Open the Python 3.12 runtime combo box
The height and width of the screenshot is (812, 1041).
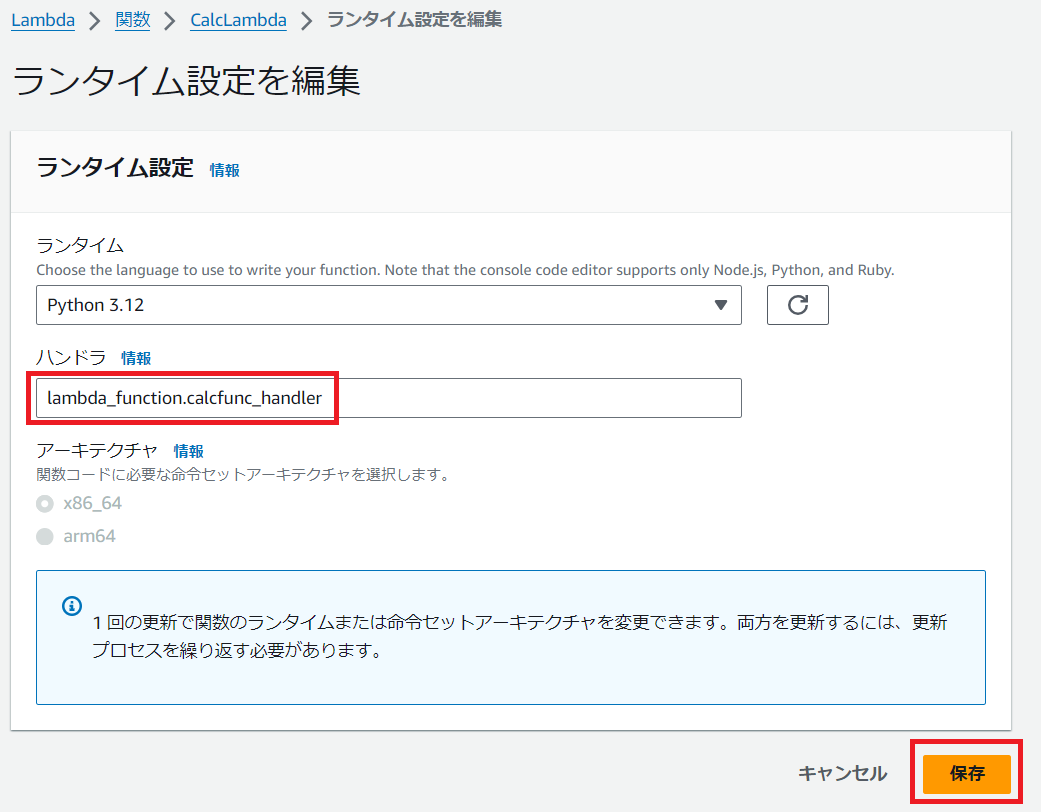tap(388, 305)
